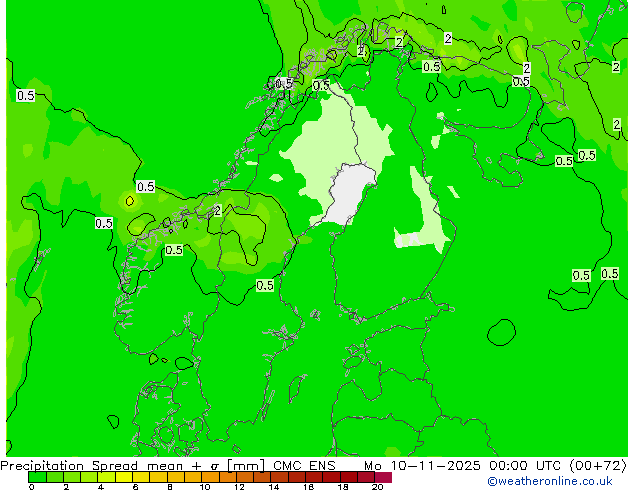This screenshot has width=634, height=490.
Task: Click the grey-white zero-spread area in map center
Action: (x=350, y=194)
